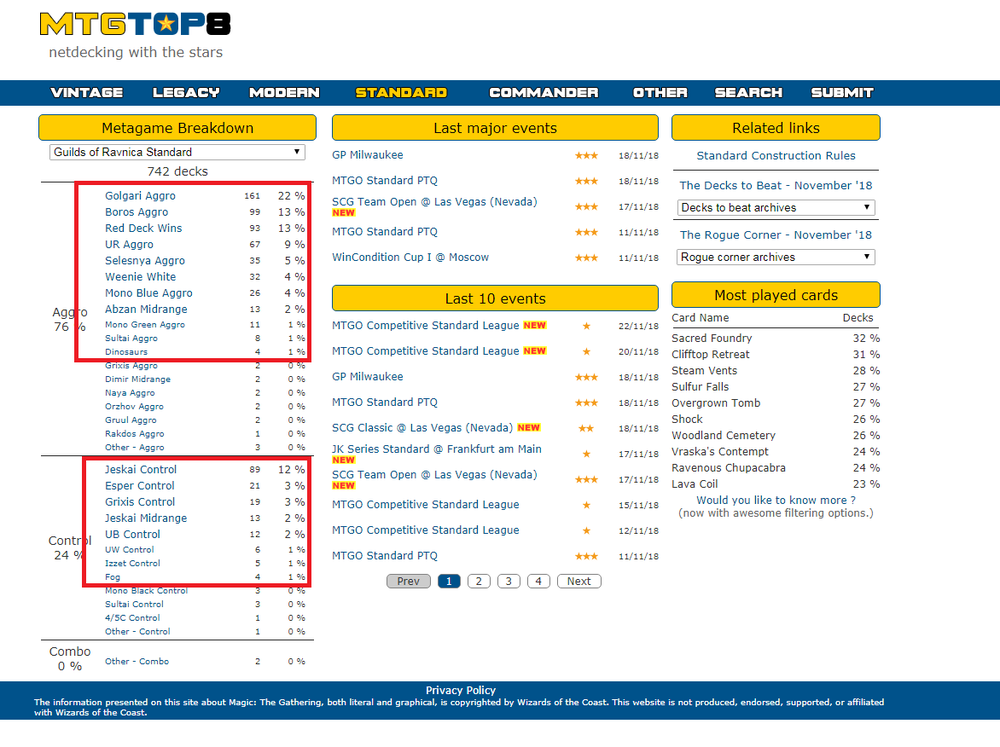Open the WinCondition Cup I @ Moscow event
This screenshot has height=747, width=1000.
click(x=410, y=257)
